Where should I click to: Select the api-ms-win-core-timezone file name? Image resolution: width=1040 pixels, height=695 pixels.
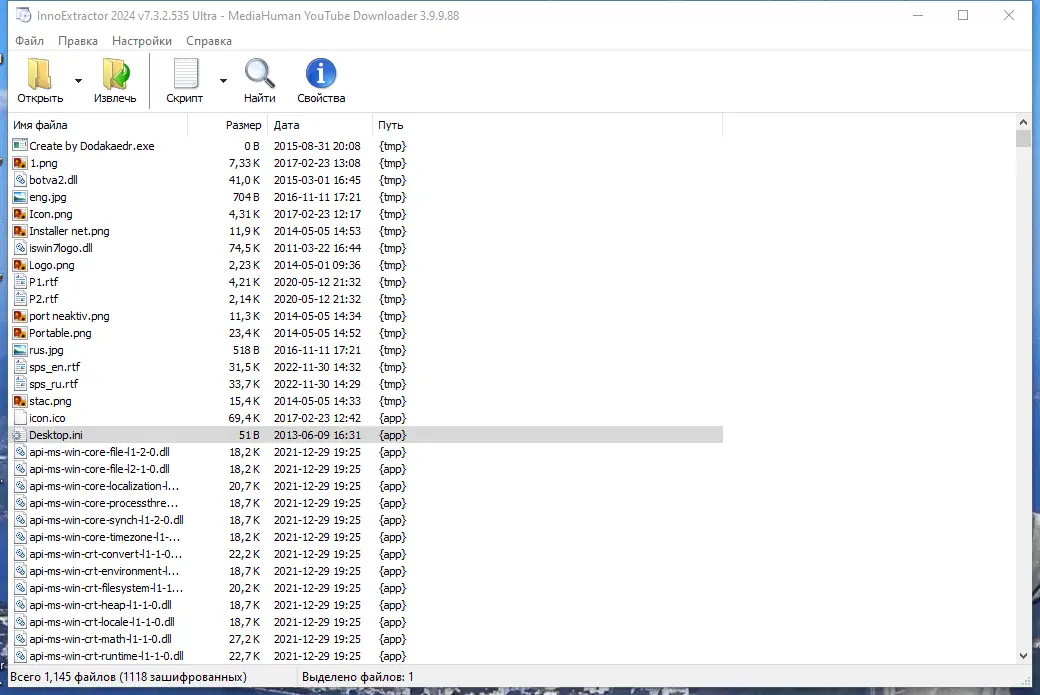coord(105,537)
